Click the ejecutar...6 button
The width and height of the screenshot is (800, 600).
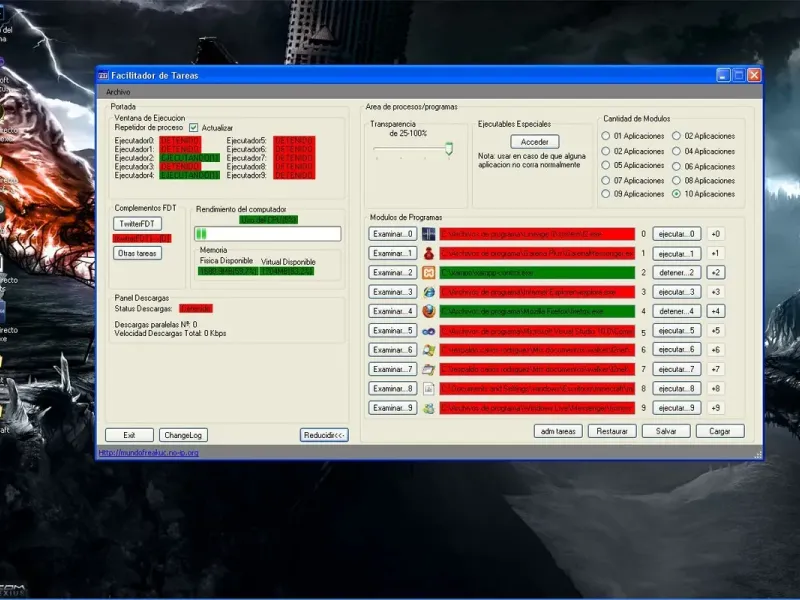[x=677, y=350]
